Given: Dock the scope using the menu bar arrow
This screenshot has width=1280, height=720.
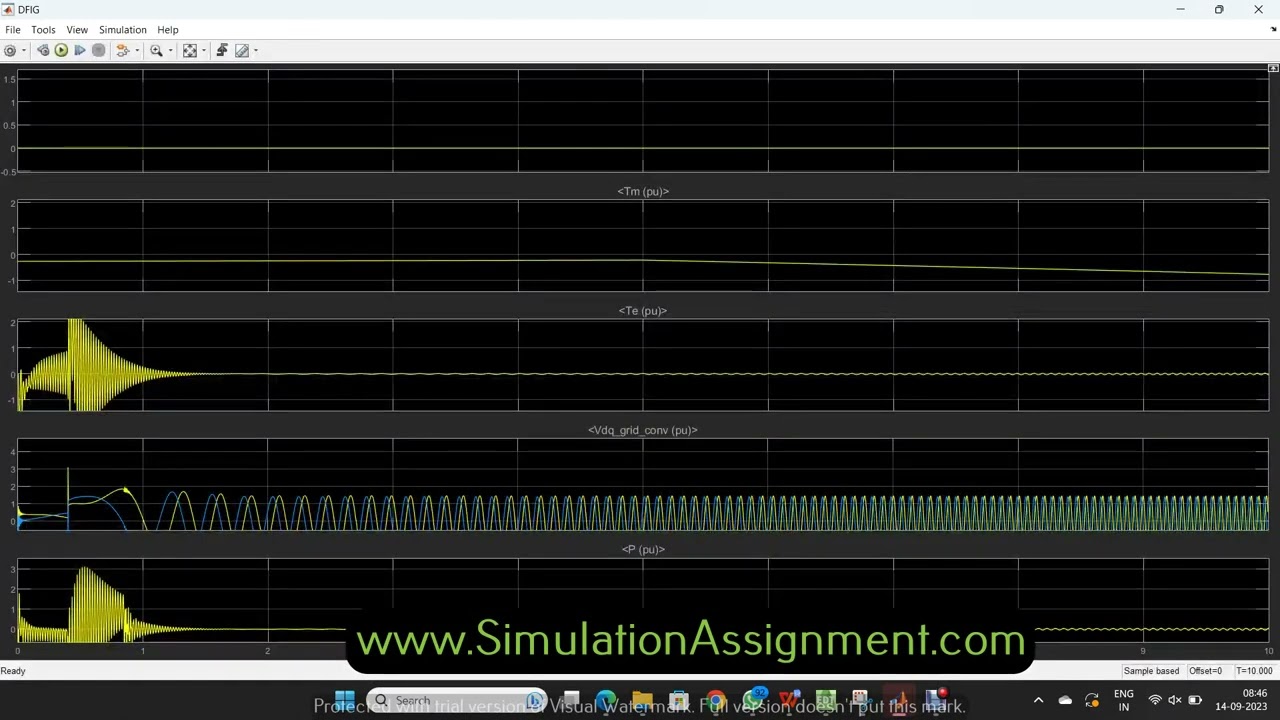Looking at the screenshot, I should [x=1273, y=30].
